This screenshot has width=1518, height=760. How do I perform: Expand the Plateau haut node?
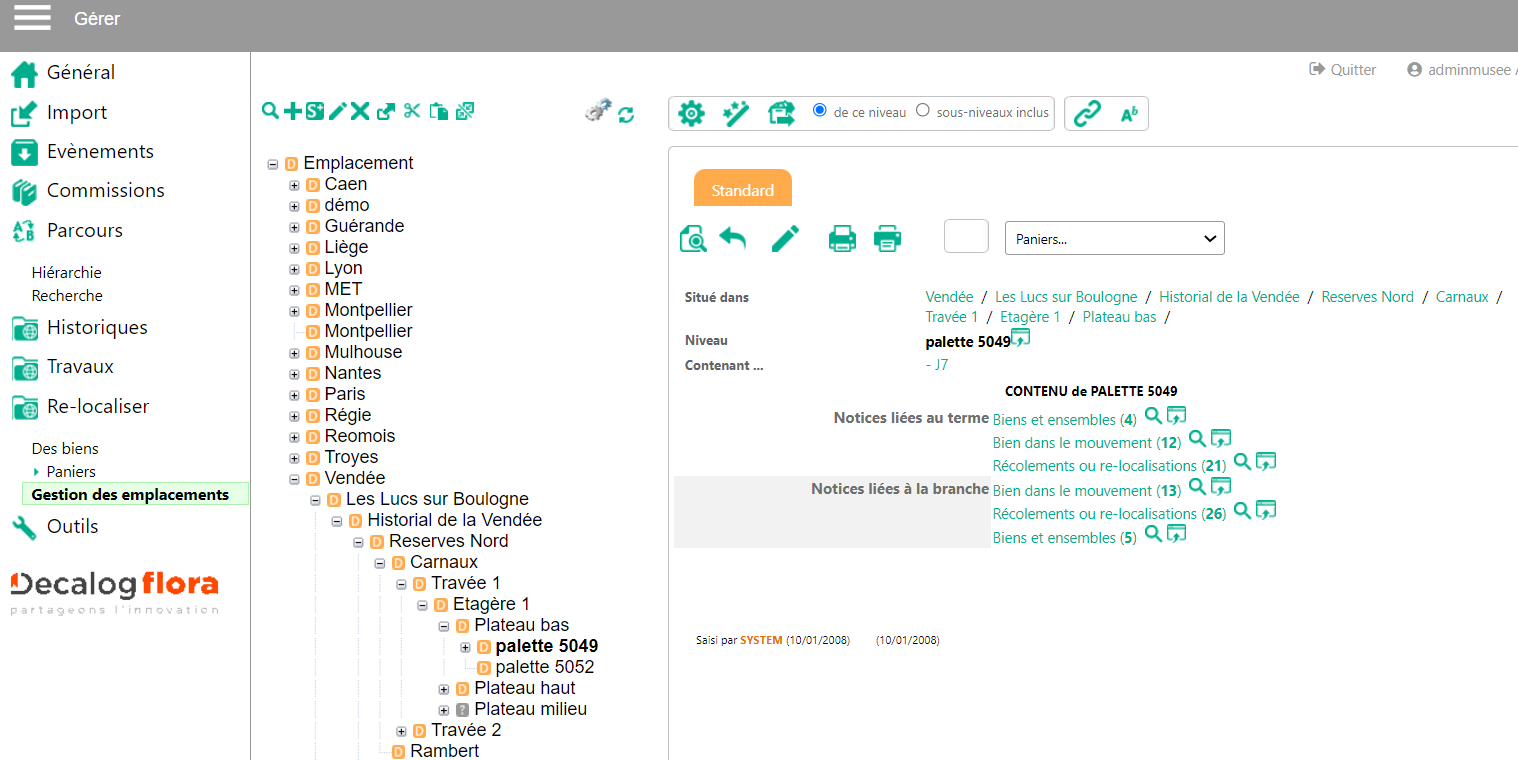click(x=444, y=689)
